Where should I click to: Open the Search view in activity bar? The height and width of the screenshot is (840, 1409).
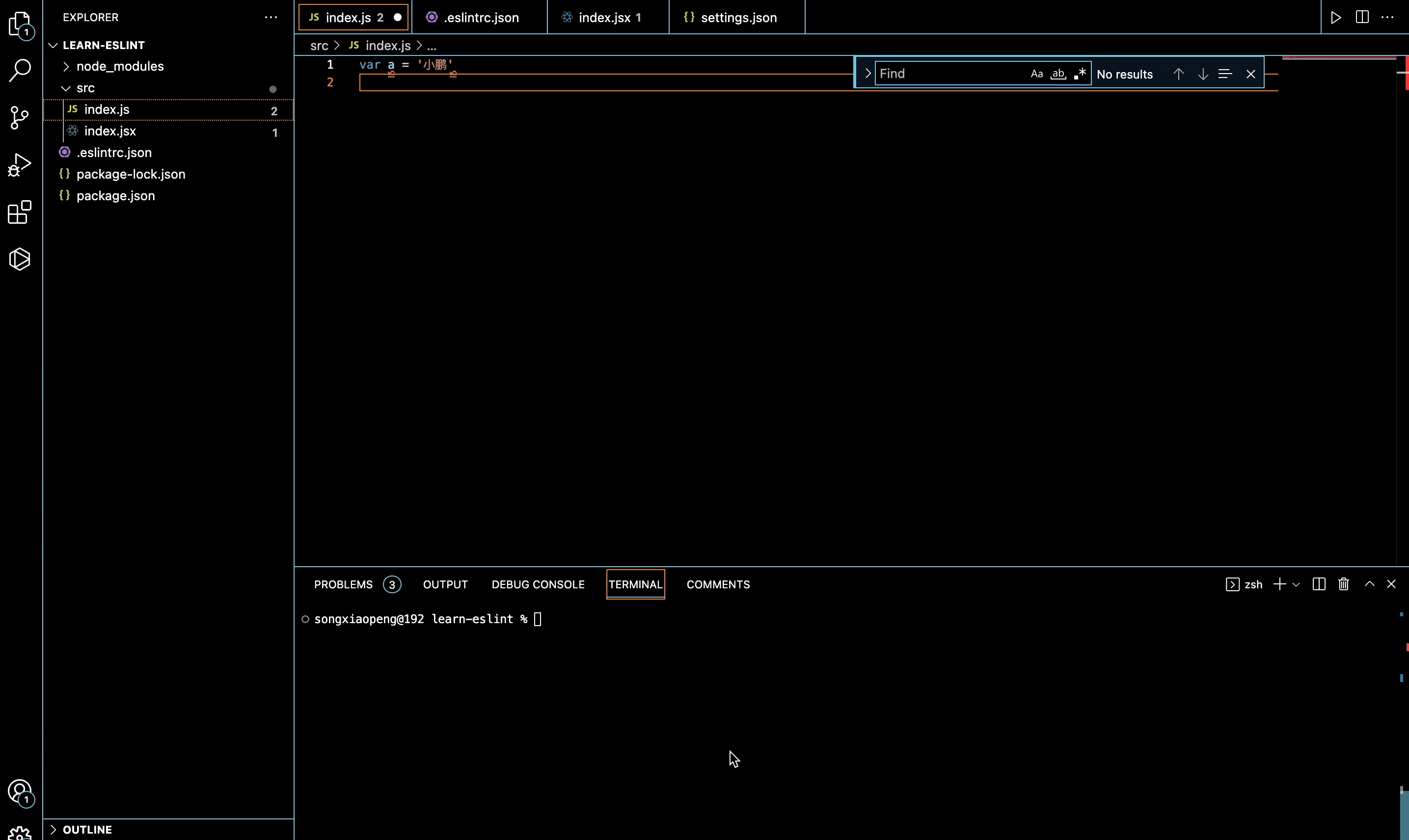(x=20, y=71)
